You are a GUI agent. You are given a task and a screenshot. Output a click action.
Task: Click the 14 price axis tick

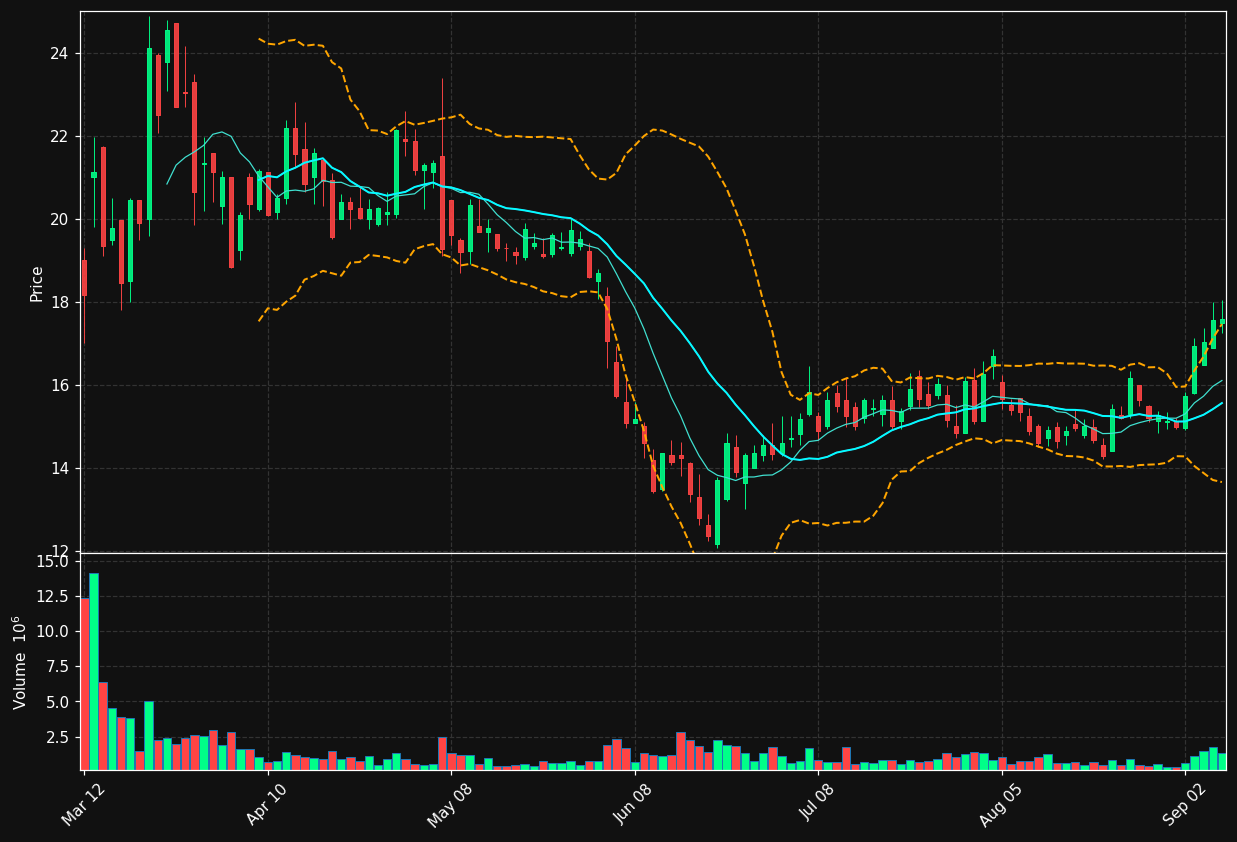[x=60, y=468]
